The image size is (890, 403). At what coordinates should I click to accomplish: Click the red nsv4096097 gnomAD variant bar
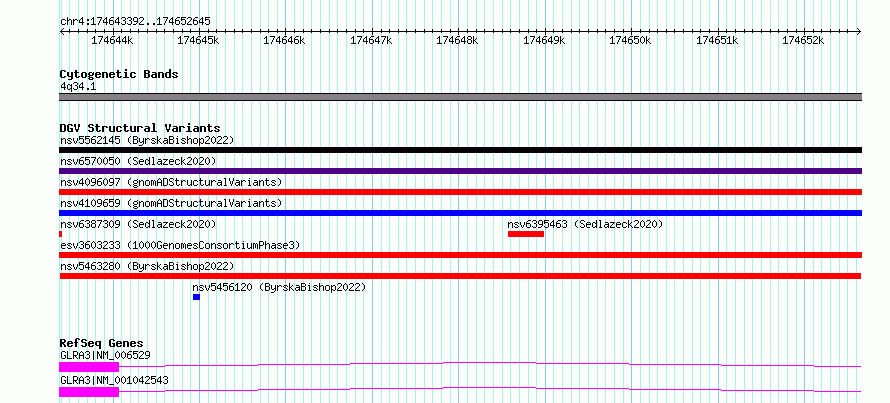coord(460,192)
